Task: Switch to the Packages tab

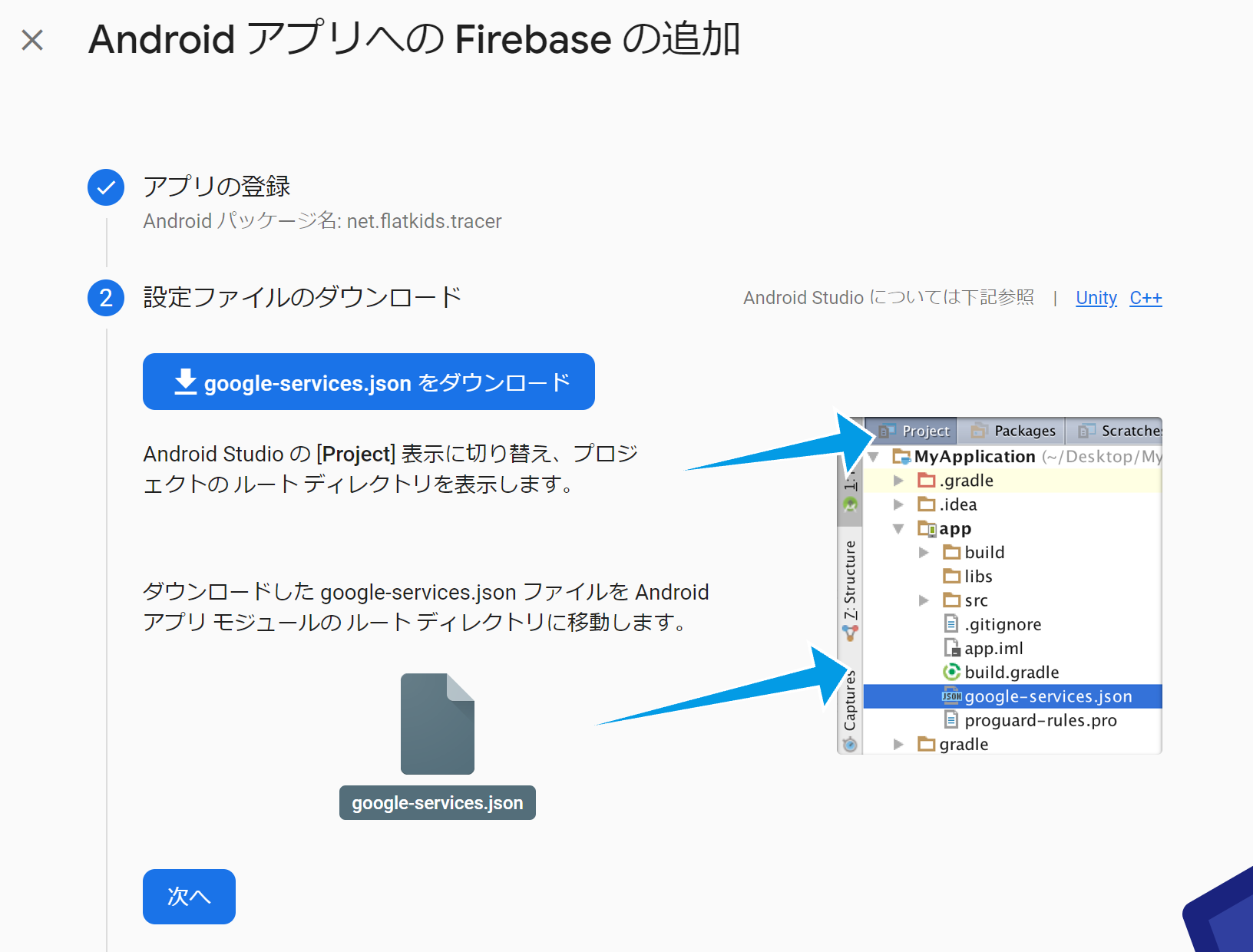Action: [1013, 431]
